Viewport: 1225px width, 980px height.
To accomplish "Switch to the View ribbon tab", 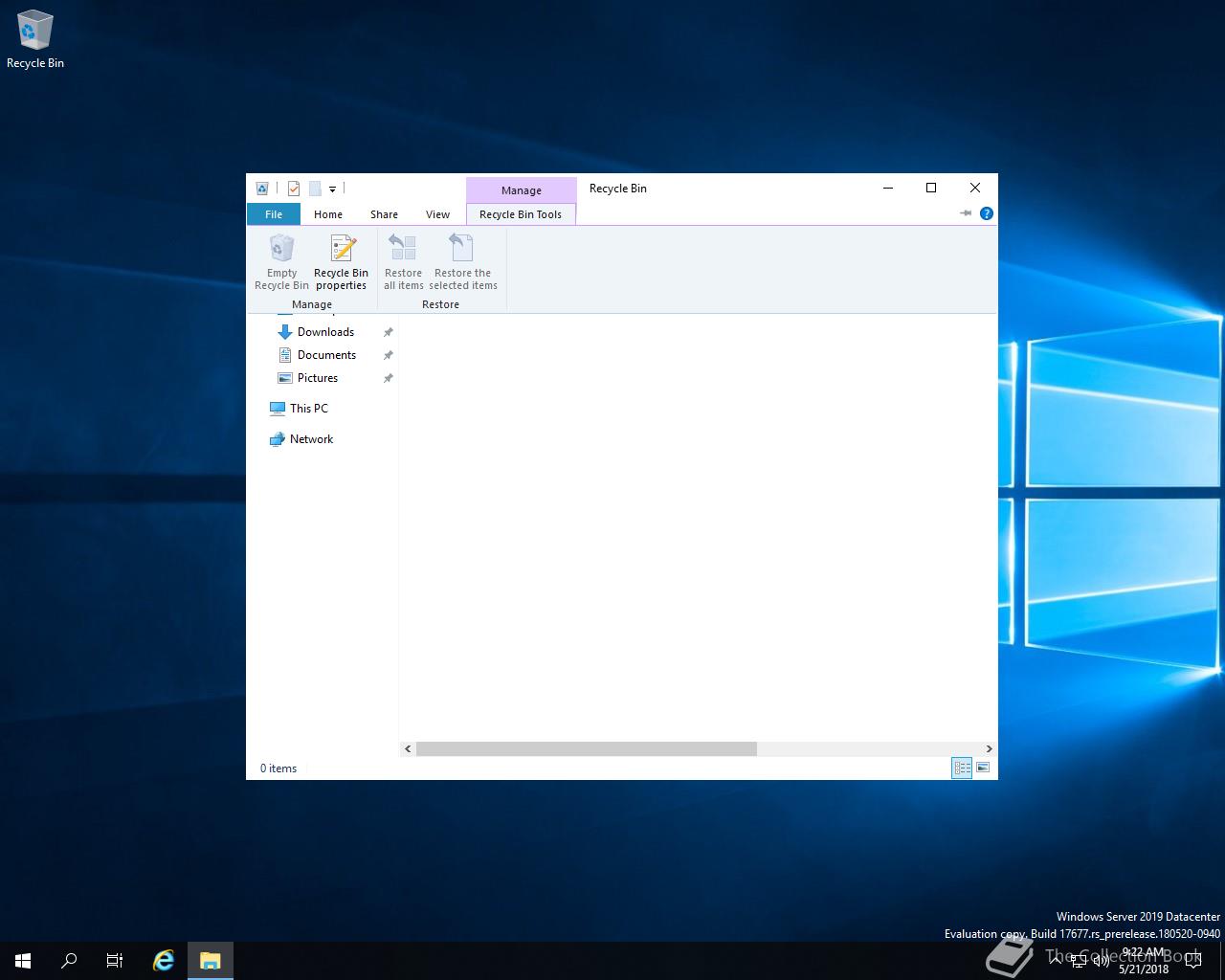I will [437, 214].
